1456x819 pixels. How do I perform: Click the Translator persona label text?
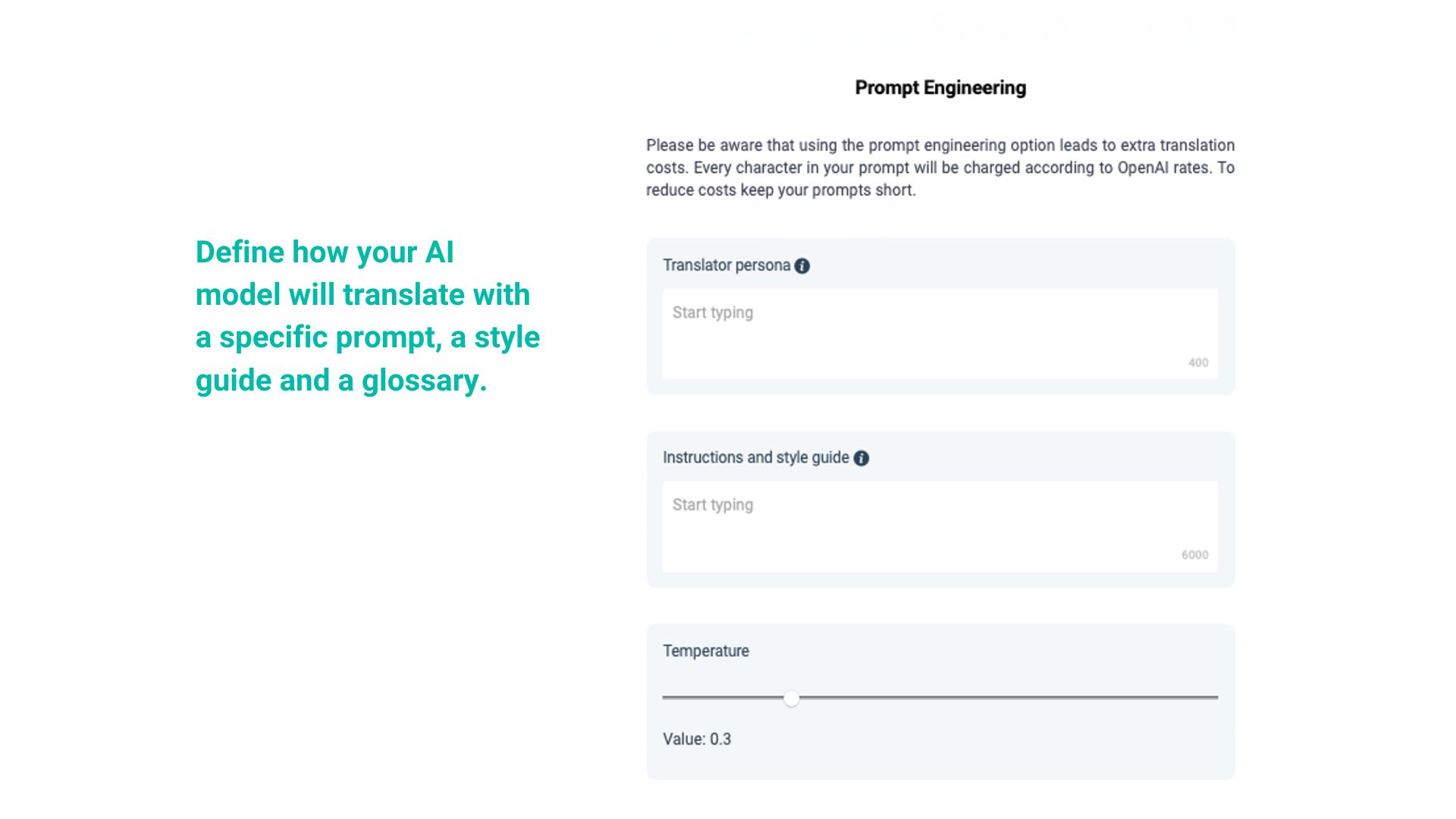(x=726, y=265)
